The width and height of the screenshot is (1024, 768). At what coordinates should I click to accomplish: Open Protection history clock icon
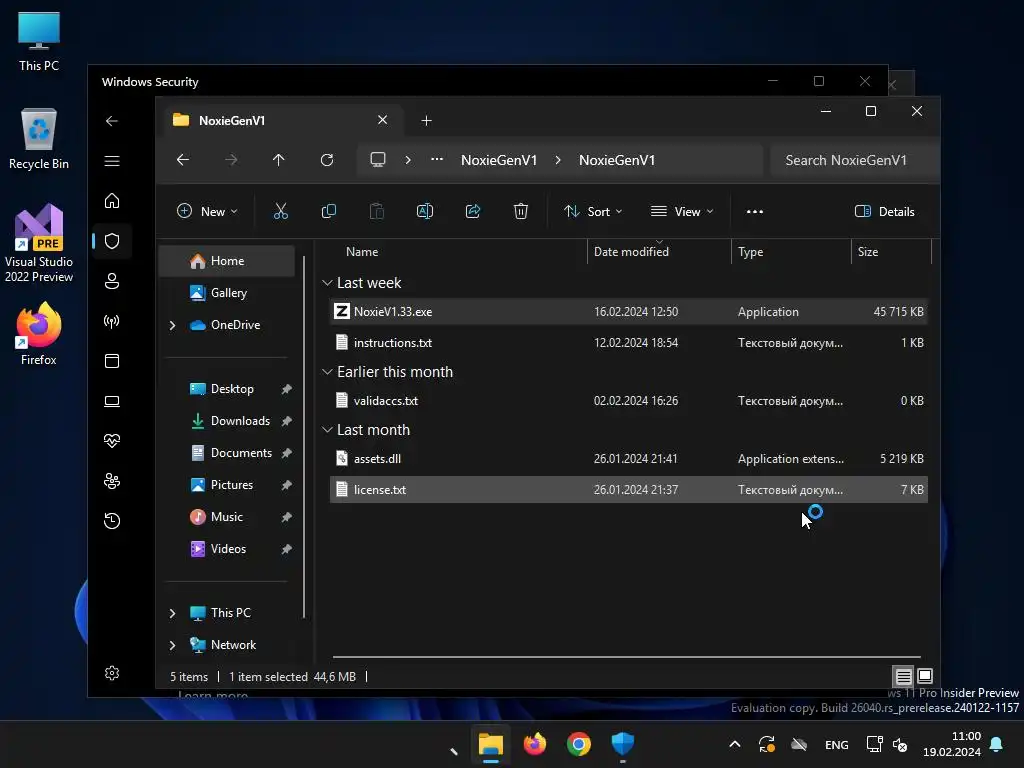[x=112, y=520]
